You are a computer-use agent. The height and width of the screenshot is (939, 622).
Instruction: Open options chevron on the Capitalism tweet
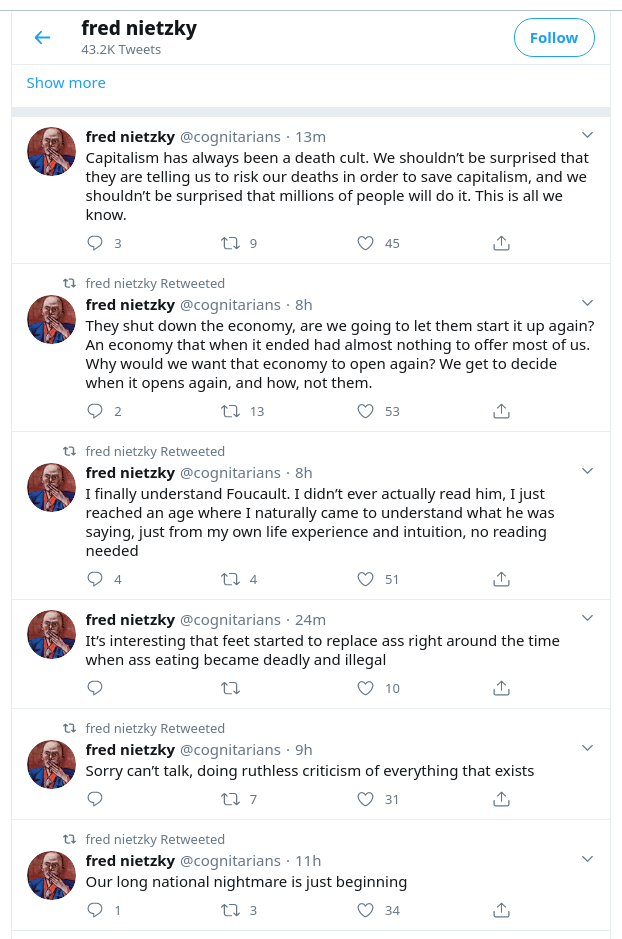tap(588, 135)
